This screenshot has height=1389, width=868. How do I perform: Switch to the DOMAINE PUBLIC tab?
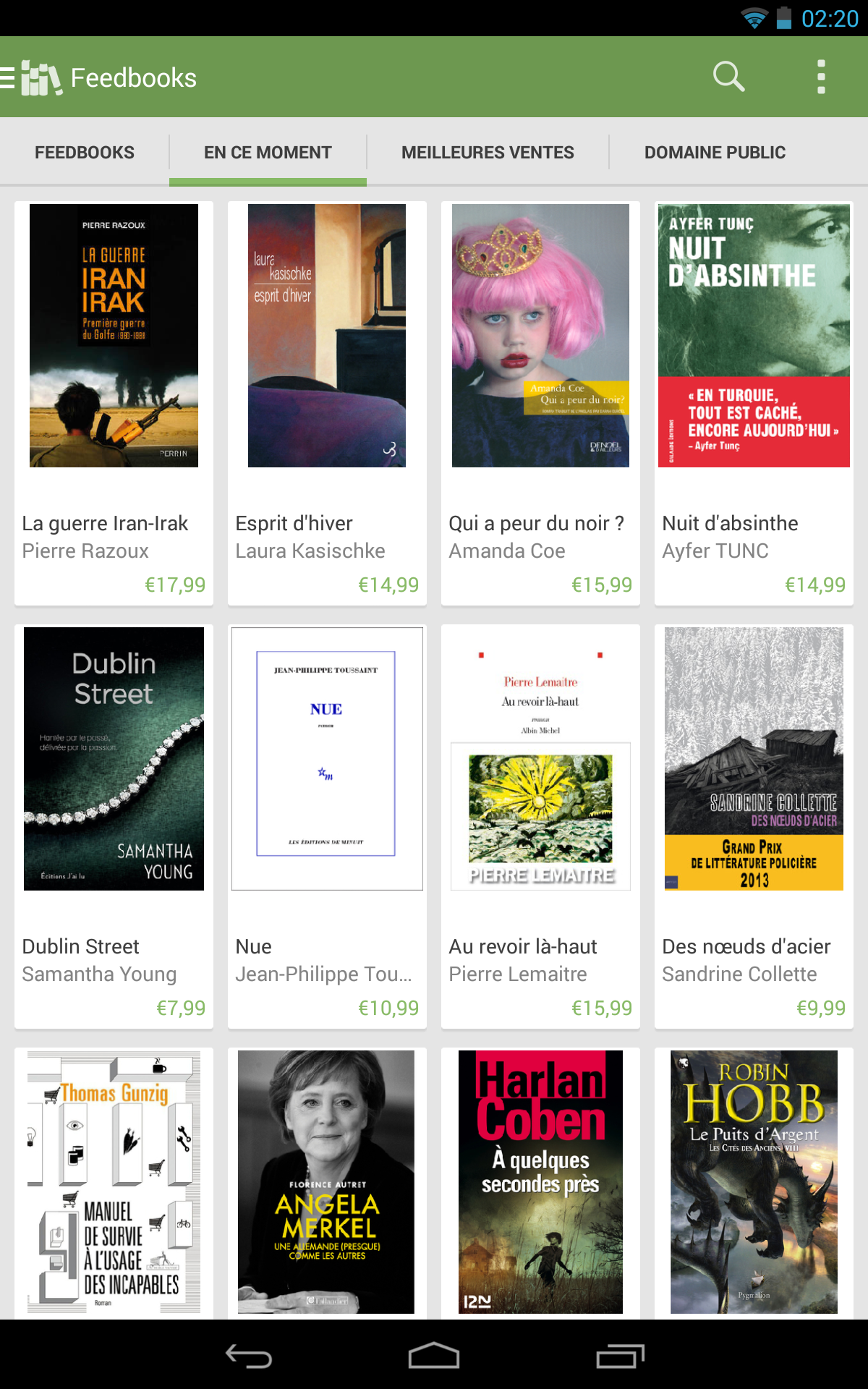pyautogui.click(x=715, y=153)
